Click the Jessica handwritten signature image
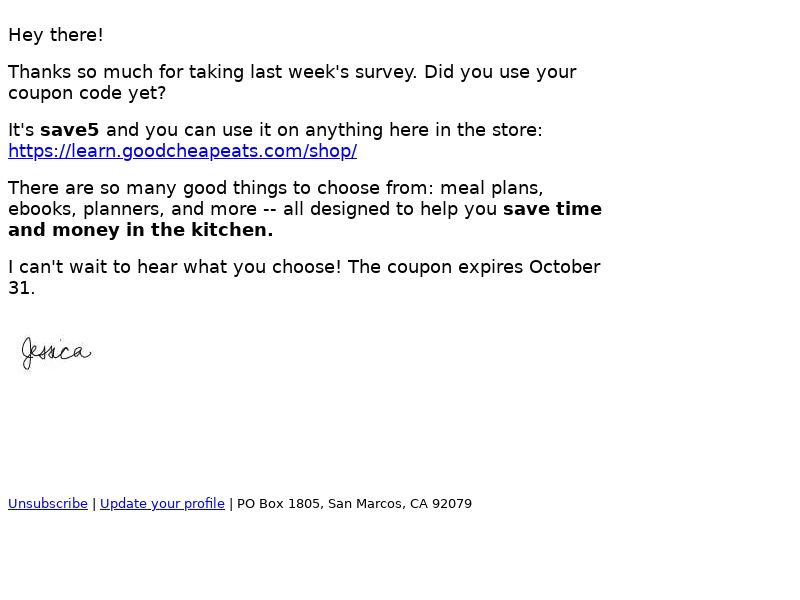The image size is (800, 600). [56, 353]
